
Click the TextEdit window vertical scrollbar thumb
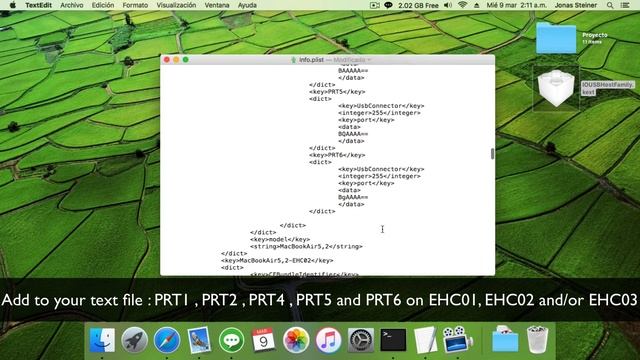pyautogui.click(x=492, y=153)
